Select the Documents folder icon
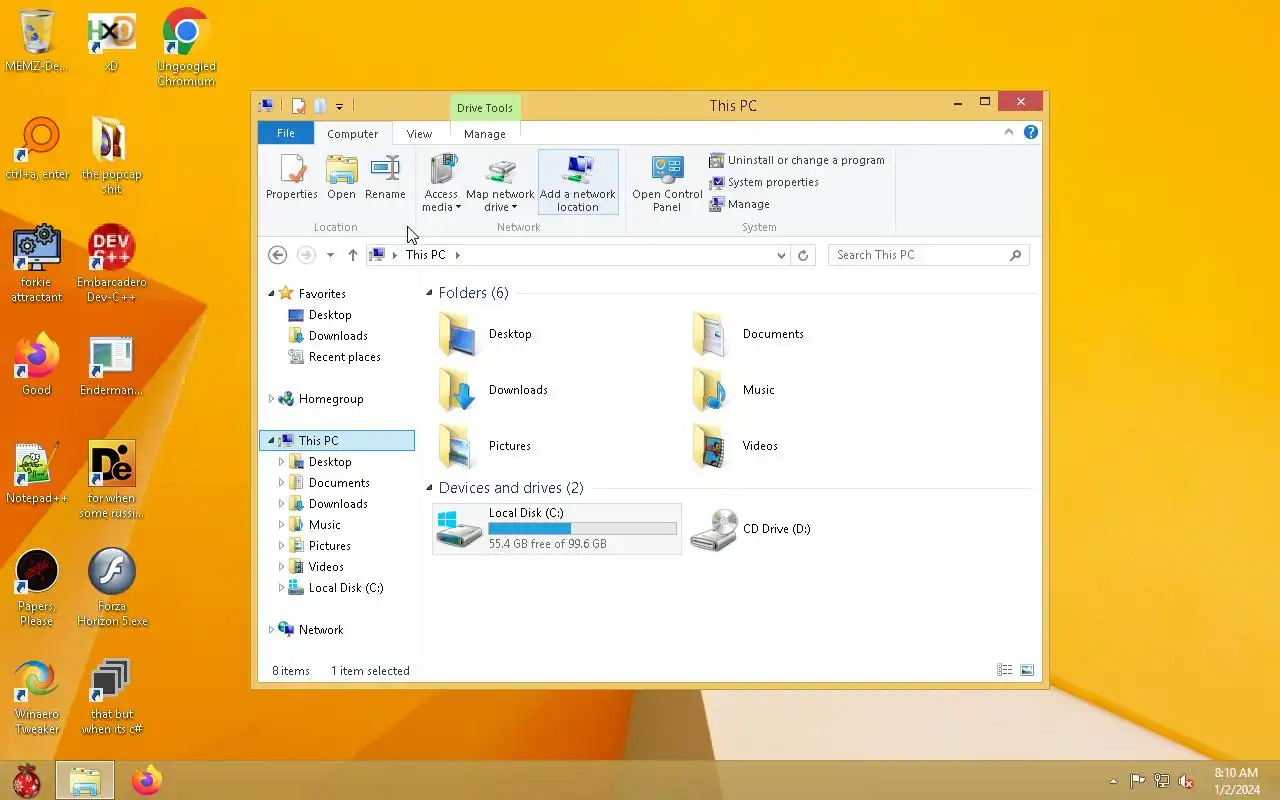1280x800 pixels. [x=710, y=334]
